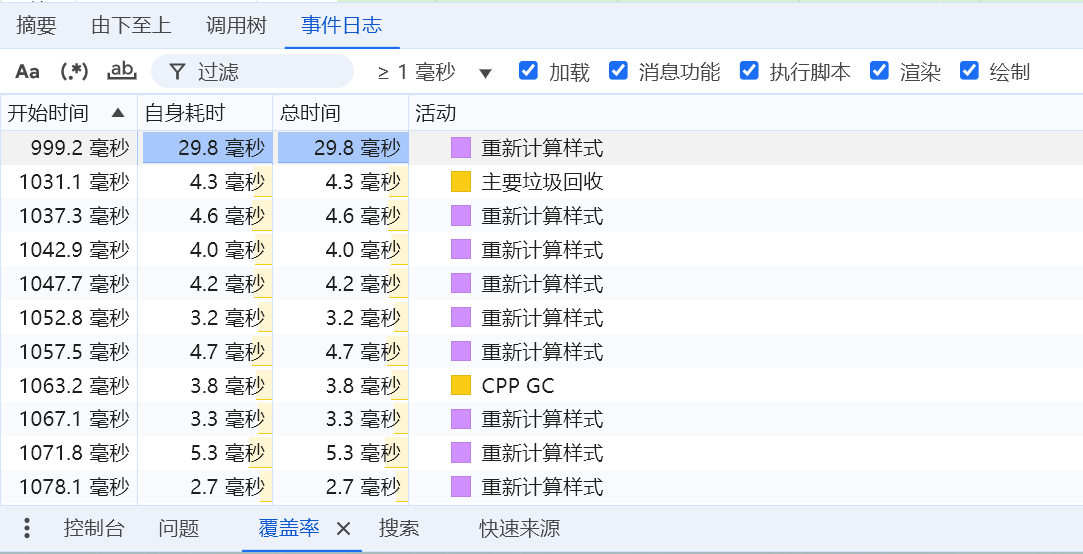The image size is (1083, 554).
Task: Uncheck the 加载 checkbox
Action: pos(529,71)
